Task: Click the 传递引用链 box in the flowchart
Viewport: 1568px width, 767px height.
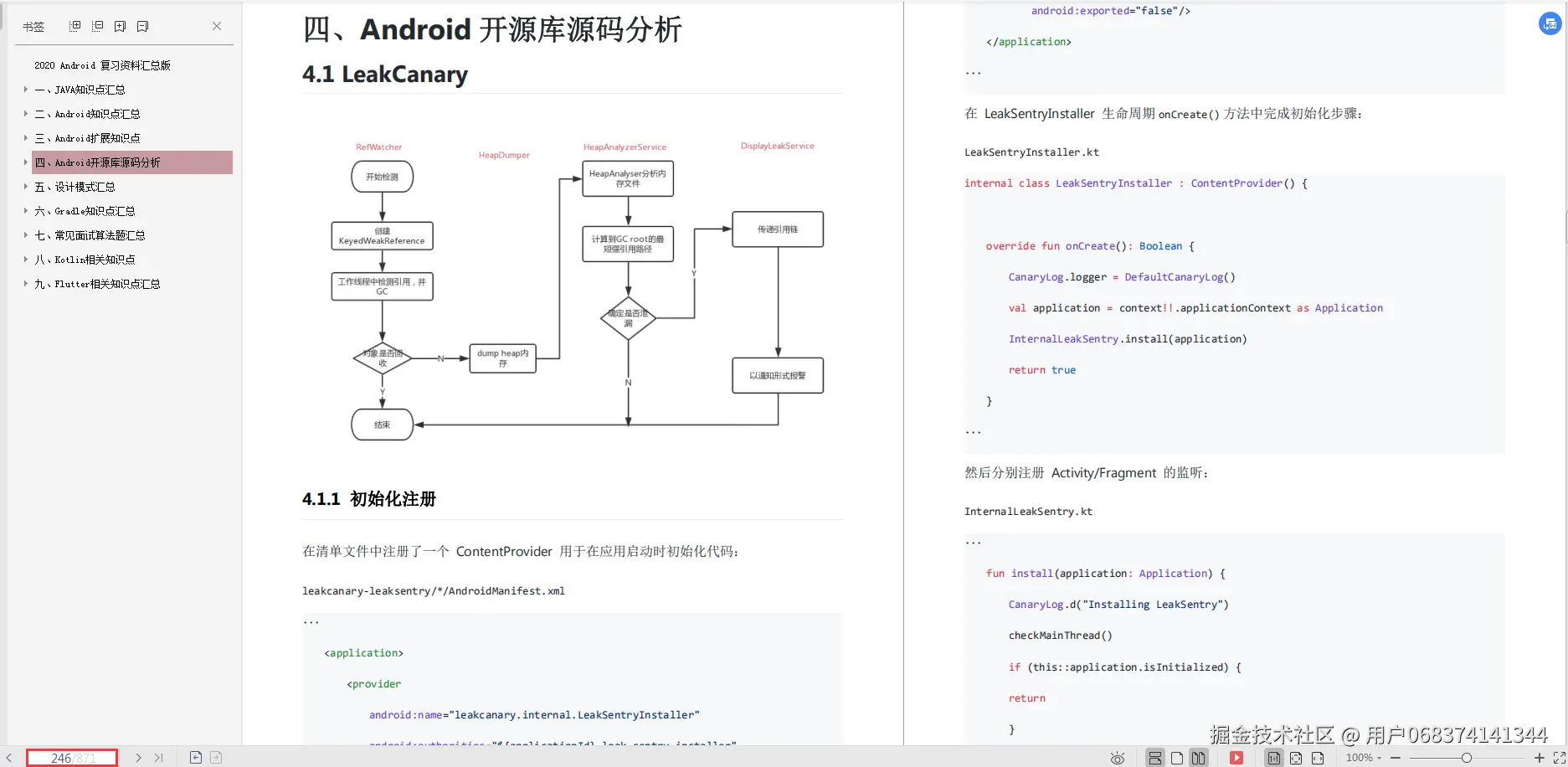Action: (x=778, y=229)
